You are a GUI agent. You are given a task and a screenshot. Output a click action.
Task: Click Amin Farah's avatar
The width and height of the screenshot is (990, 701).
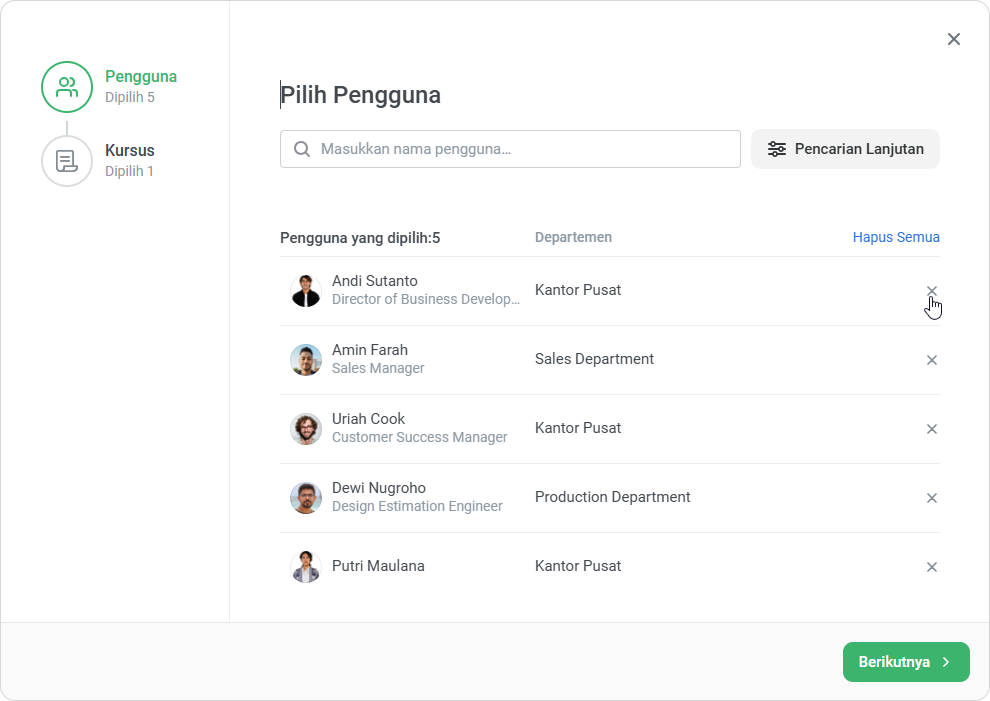[x=306, y=360]
